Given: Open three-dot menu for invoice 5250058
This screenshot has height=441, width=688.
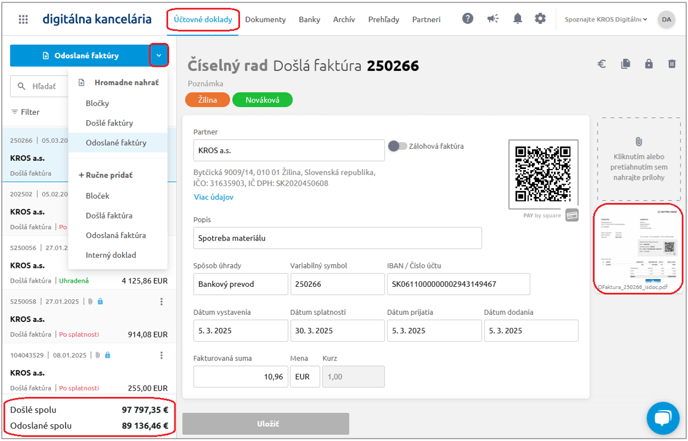Looking at the screenshot, I should (x=161, y=301).
